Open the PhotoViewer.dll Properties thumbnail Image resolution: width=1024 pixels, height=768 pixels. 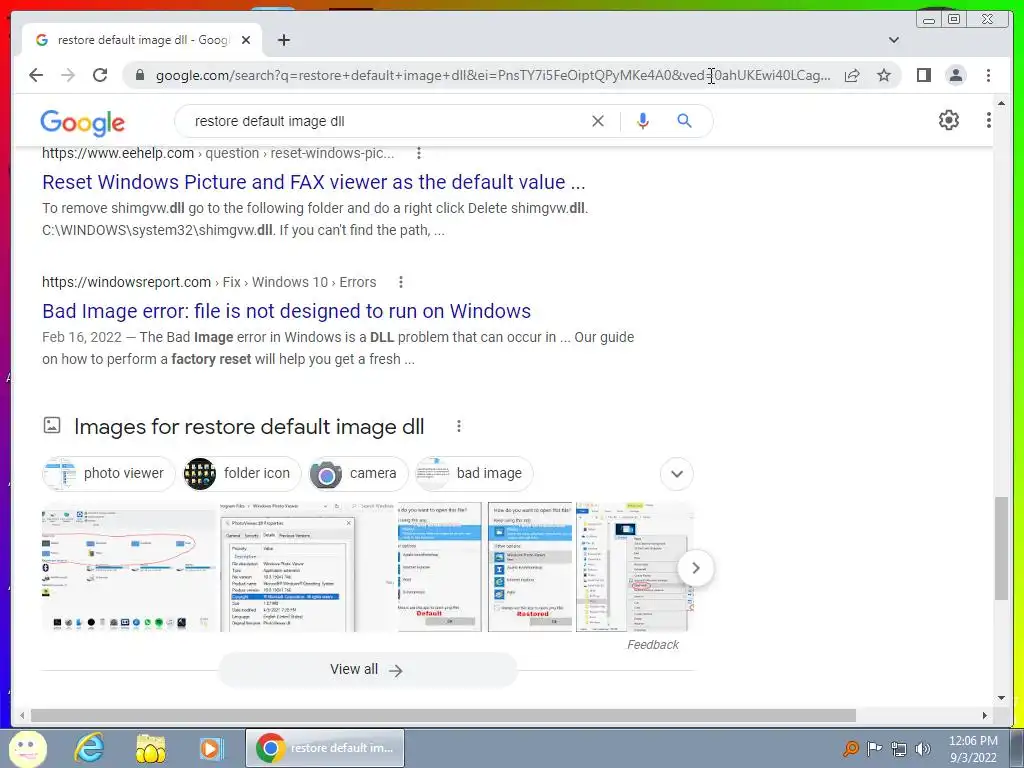pyautogui.click(x=308, y=567)
